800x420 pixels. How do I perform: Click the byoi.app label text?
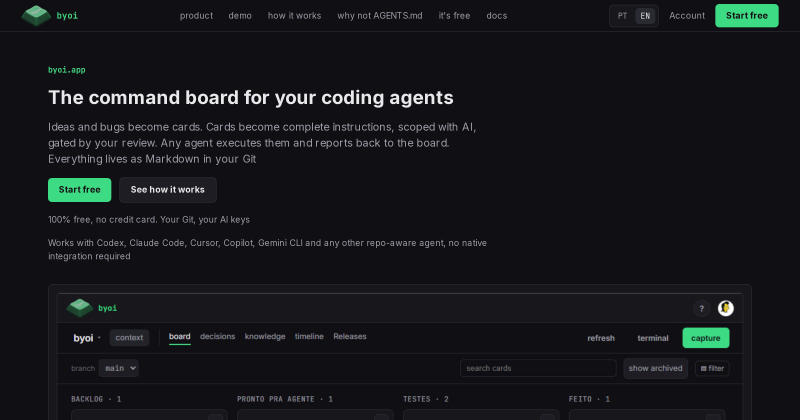click(x=67, y=70)
